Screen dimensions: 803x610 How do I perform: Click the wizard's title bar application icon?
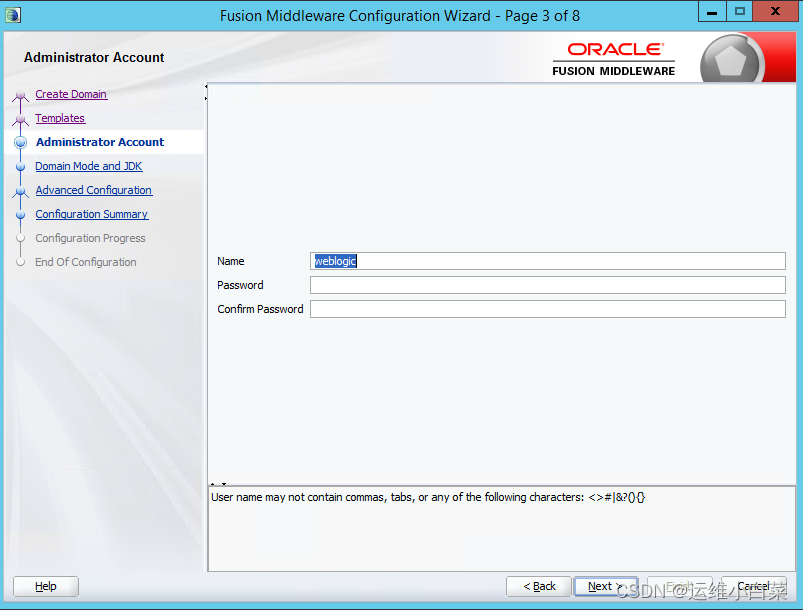click(x=13, y=15)
